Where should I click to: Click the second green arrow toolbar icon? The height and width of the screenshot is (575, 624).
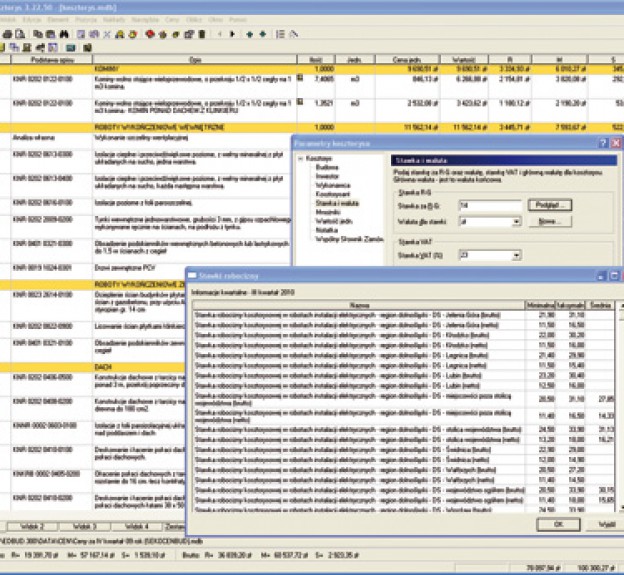(263, 34)
